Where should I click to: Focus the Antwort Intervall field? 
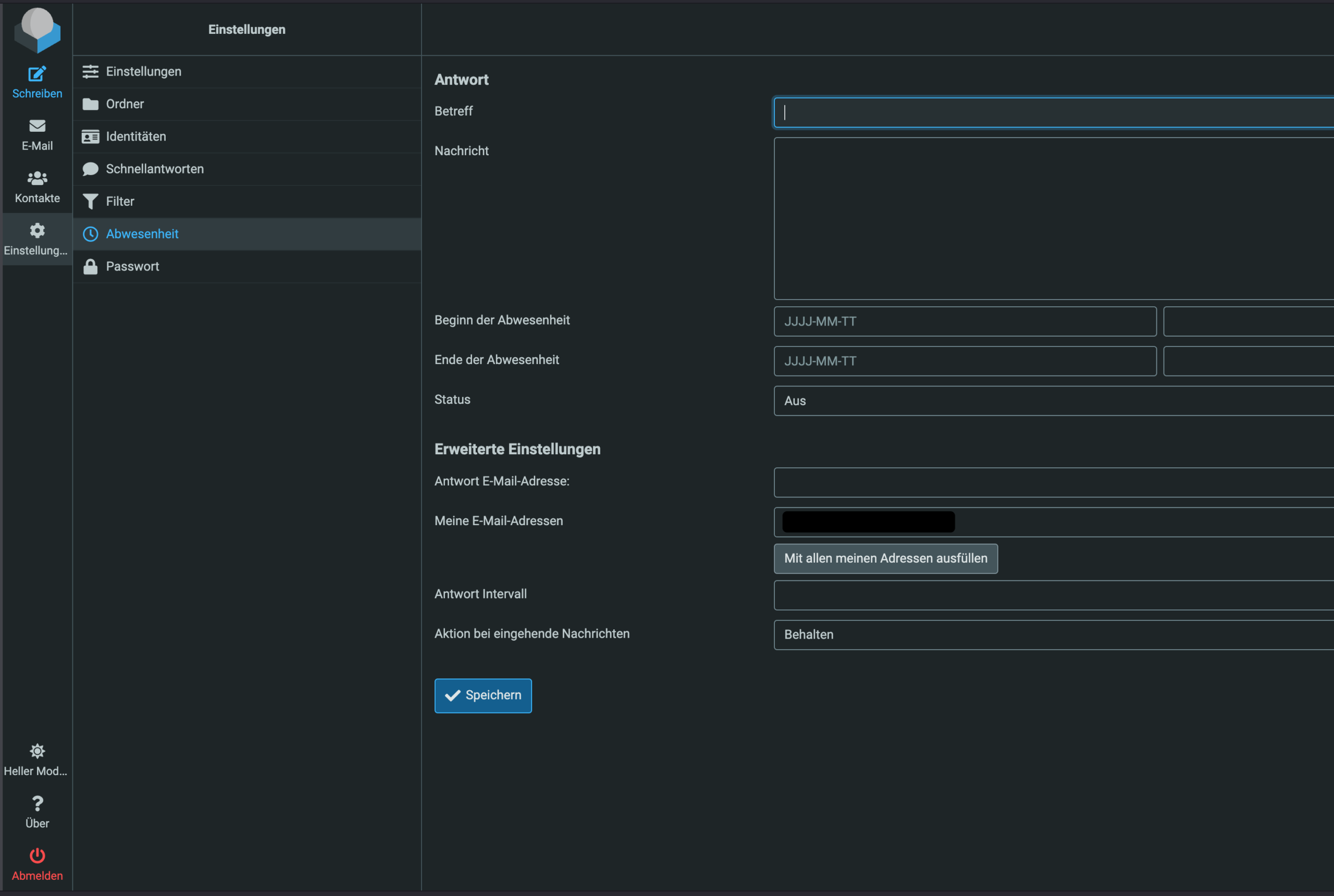pos(1053,595)
